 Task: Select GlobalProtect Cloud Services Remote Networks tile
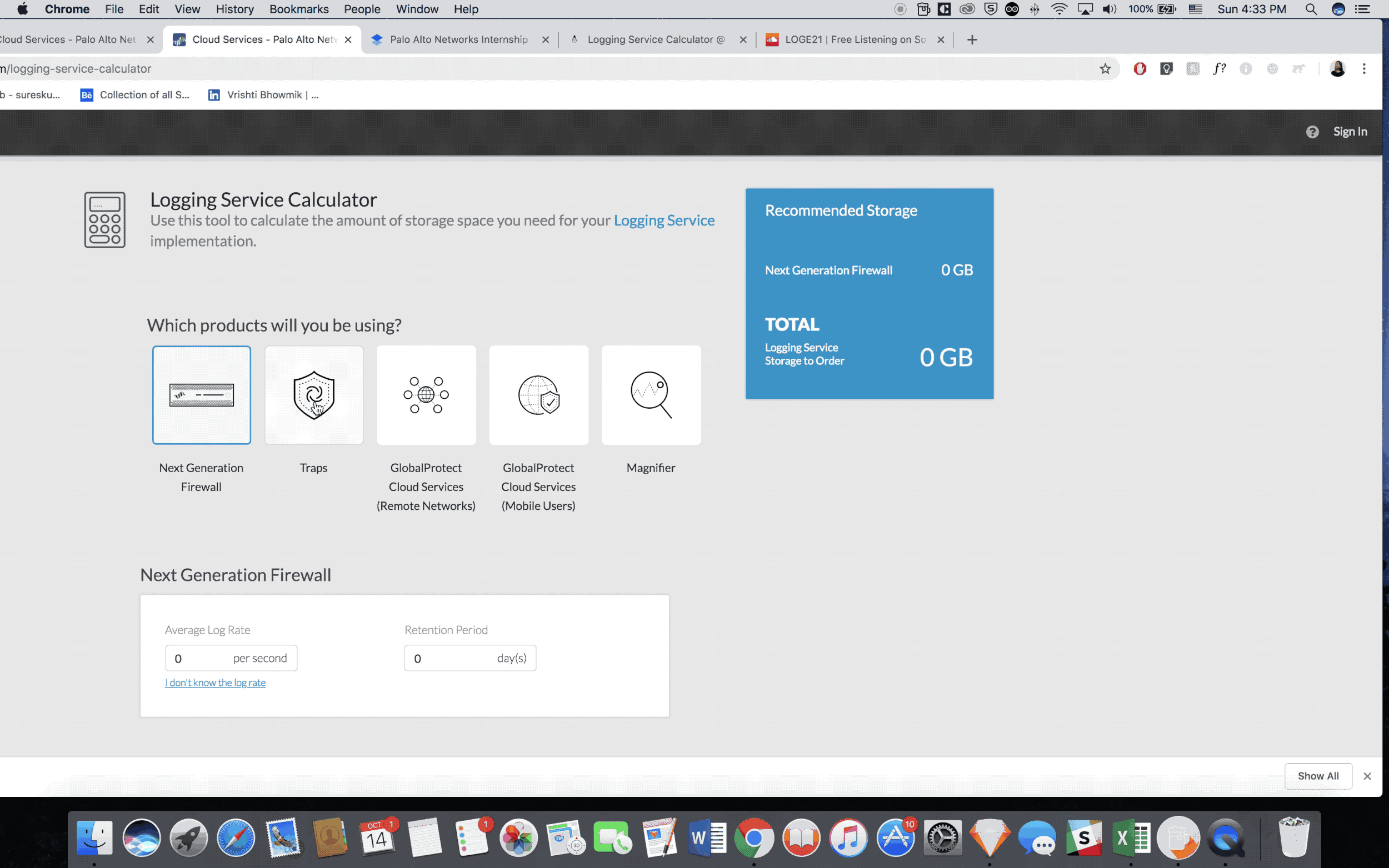click(x=426, y=395)
